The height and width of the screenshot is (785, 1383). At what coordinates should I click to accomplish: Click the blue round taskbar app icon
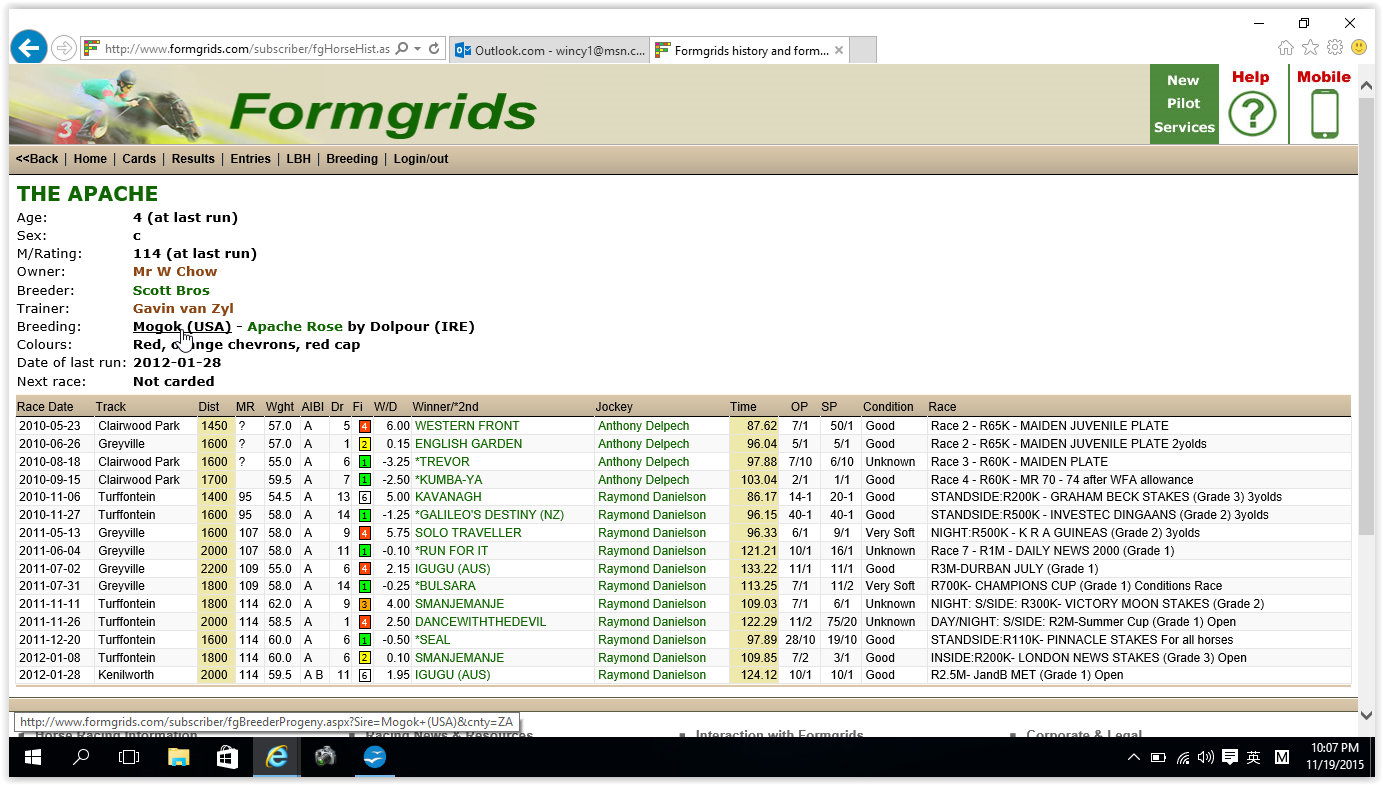[x=373, y=757]
